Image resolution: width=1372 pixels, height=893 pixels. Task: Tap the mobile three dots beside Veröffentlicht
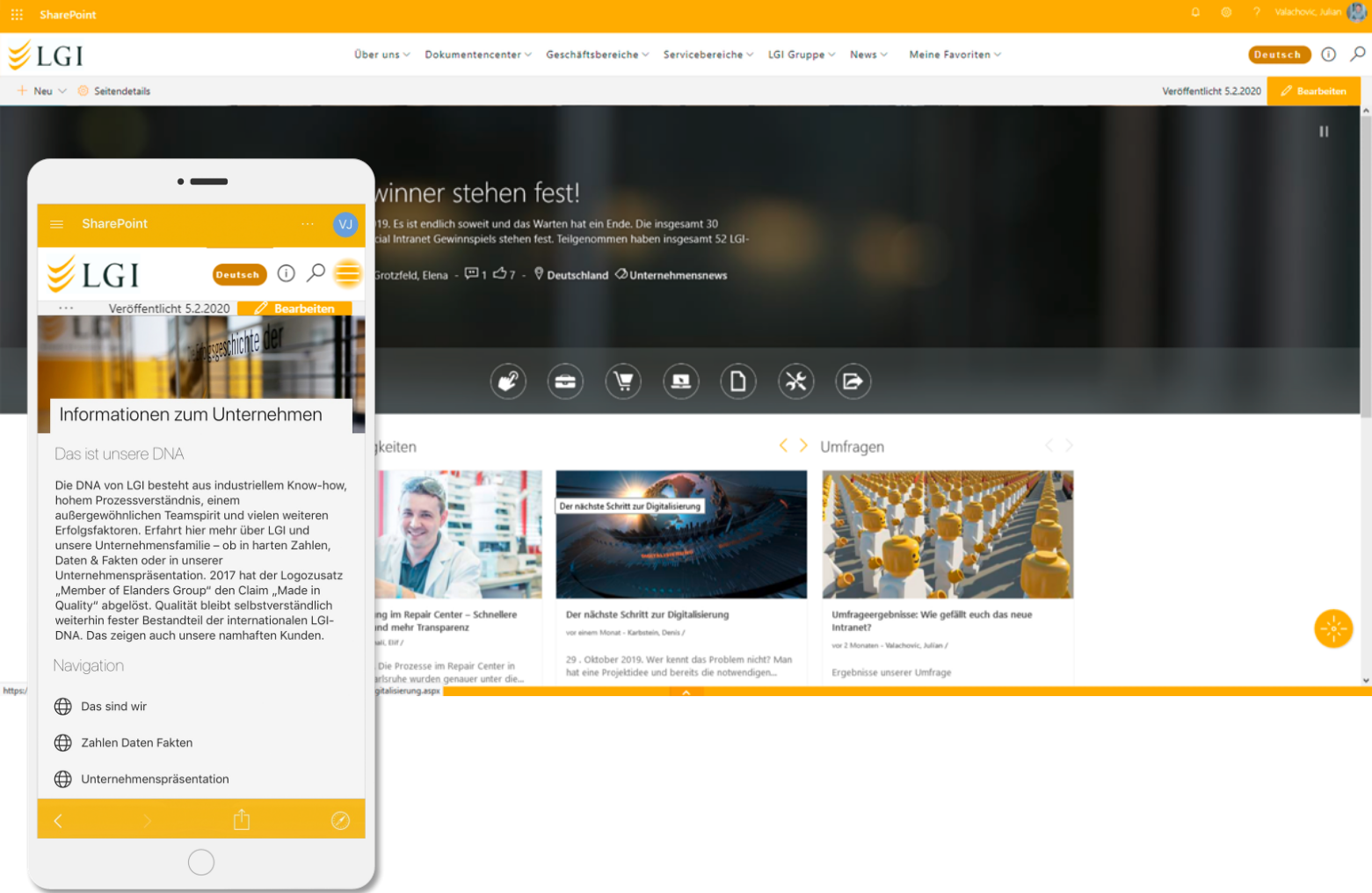pos(66,309)
